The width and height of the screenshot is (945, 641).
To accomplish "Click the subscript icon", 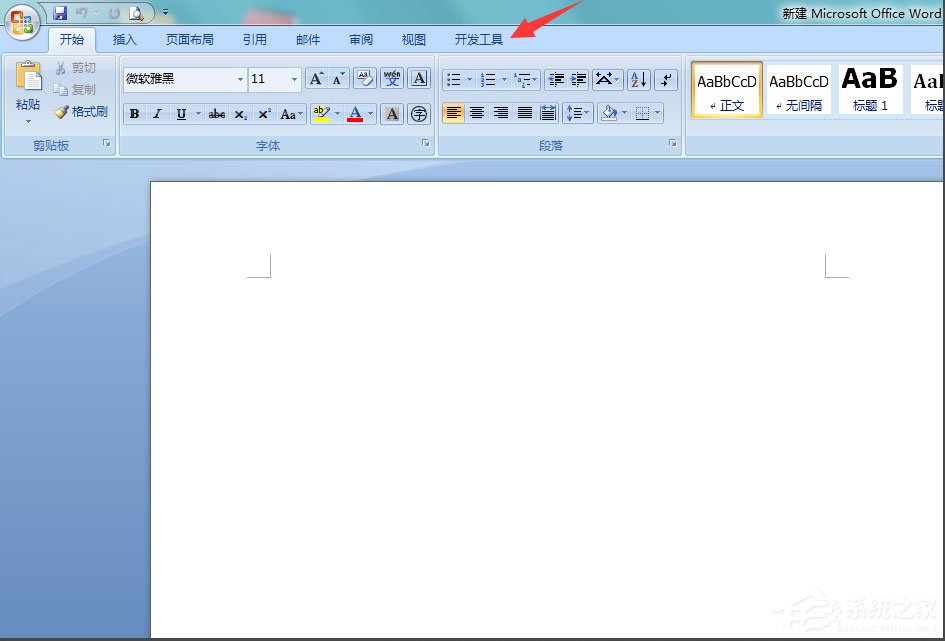I will [240, 113].
